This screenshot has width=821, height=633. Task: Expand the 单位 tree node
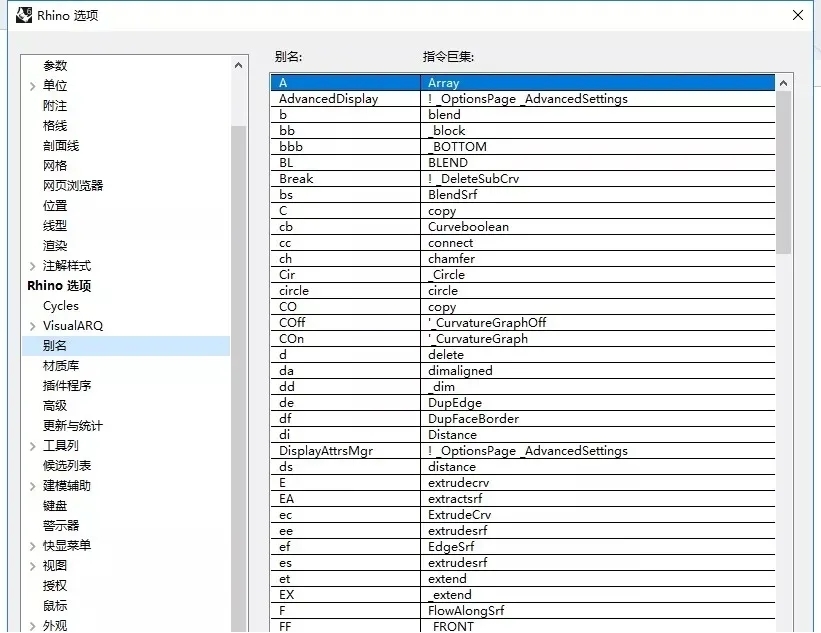pyautogui.click(x=33, y=86)
